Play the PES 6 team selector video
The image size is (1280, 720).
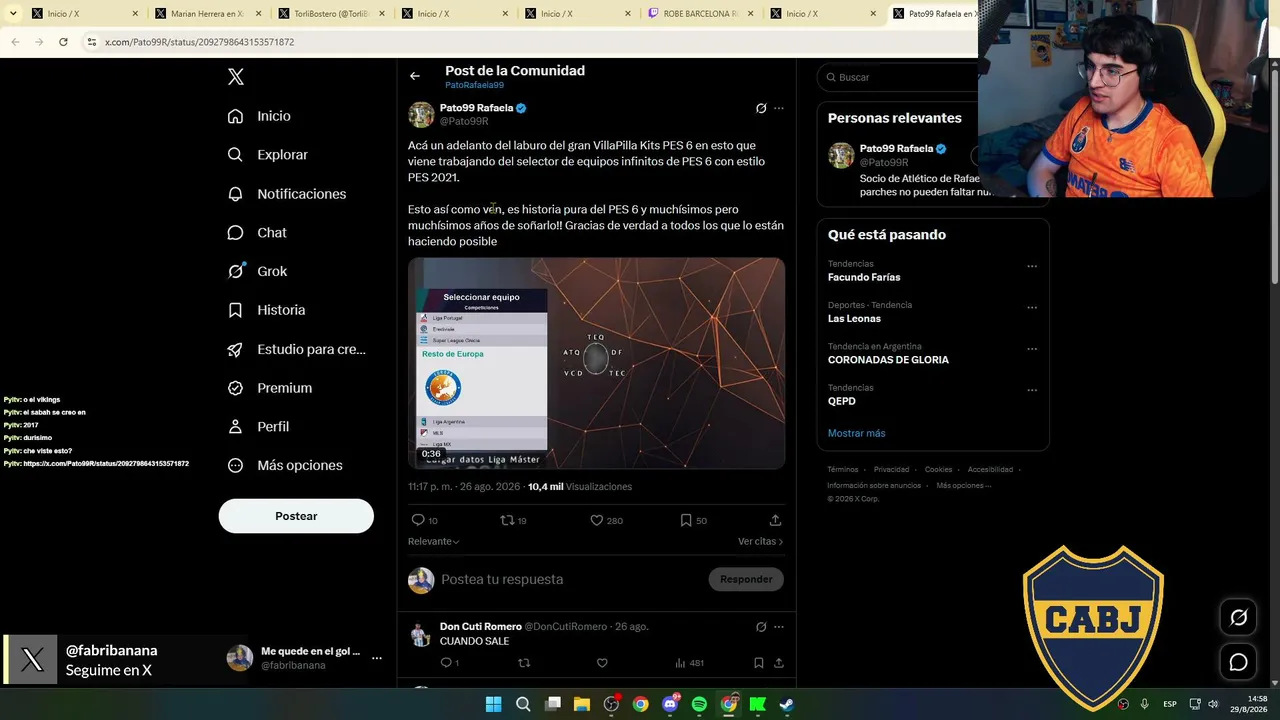596,363
